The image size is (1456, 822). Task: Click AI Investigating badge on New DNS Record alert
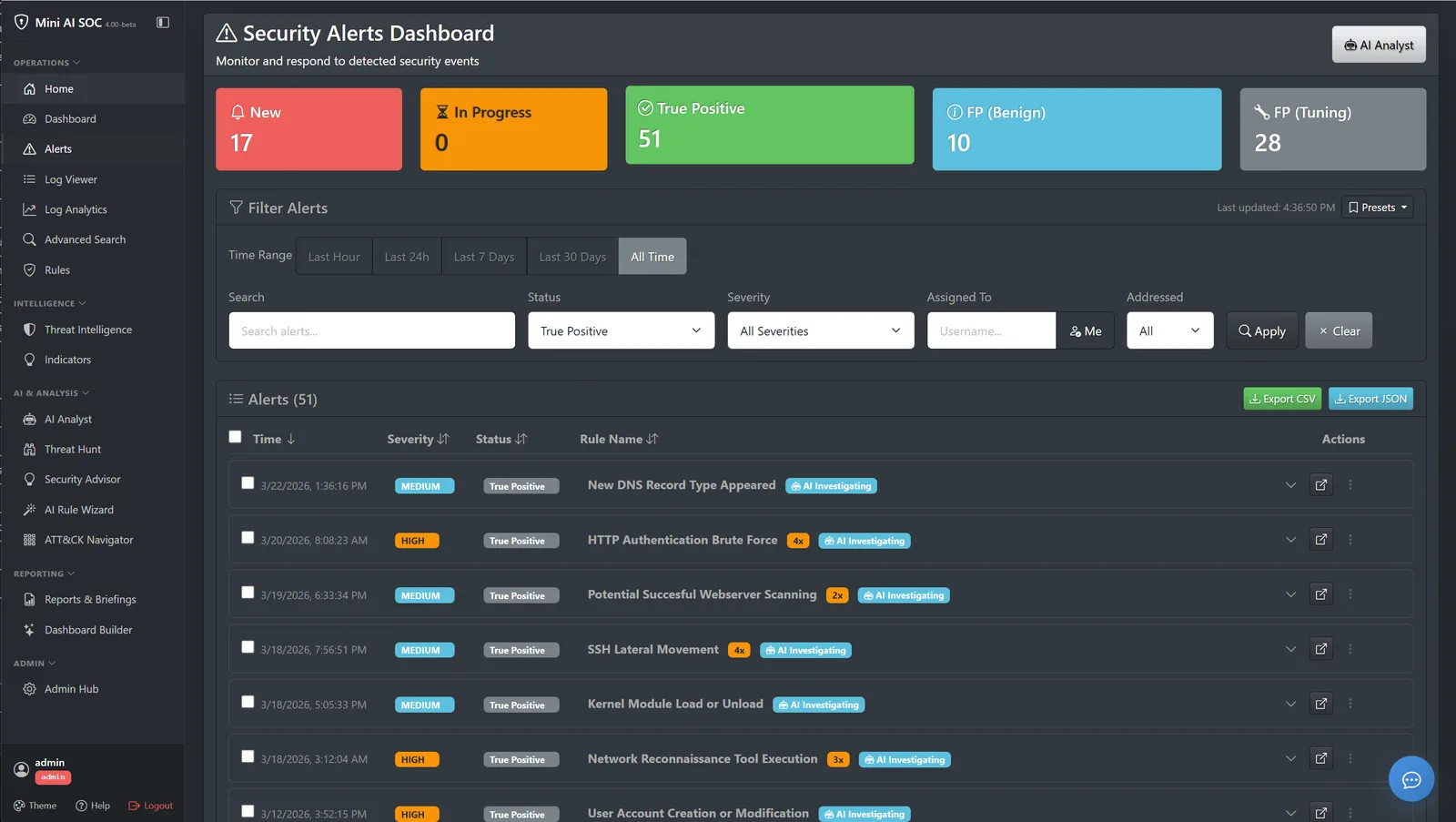tap(831, 486)
